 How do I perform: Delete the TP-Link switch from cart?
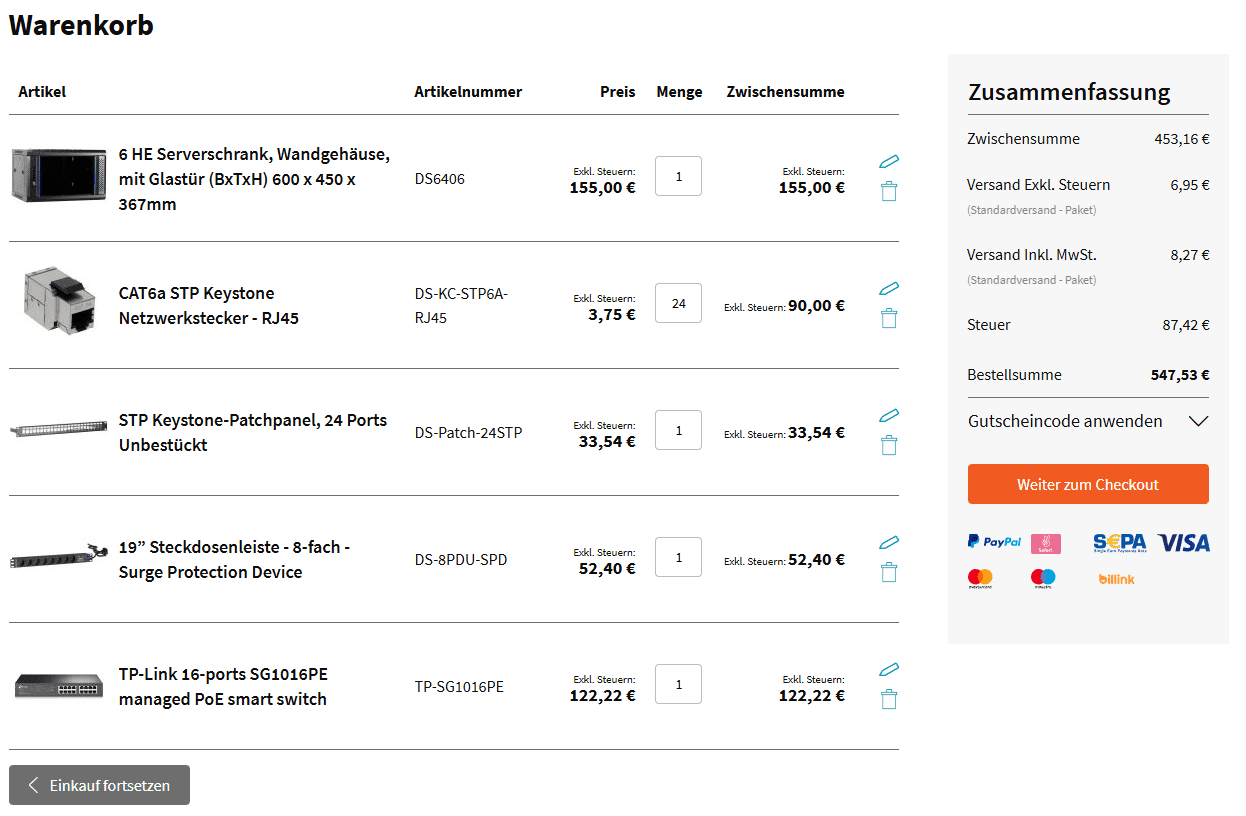coord(889,699)
